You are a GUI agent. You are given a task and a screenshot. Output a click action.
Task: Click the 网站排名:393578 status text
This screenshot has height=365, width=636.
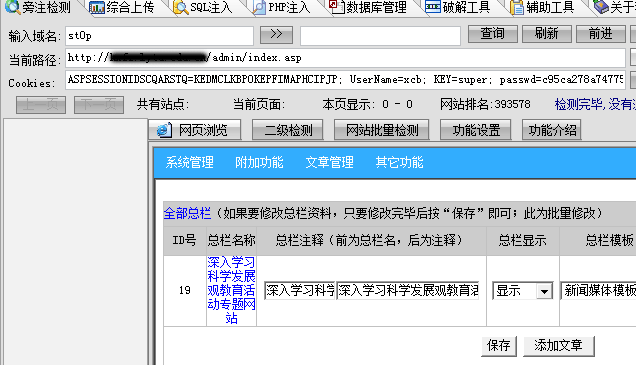coord(485,105)
